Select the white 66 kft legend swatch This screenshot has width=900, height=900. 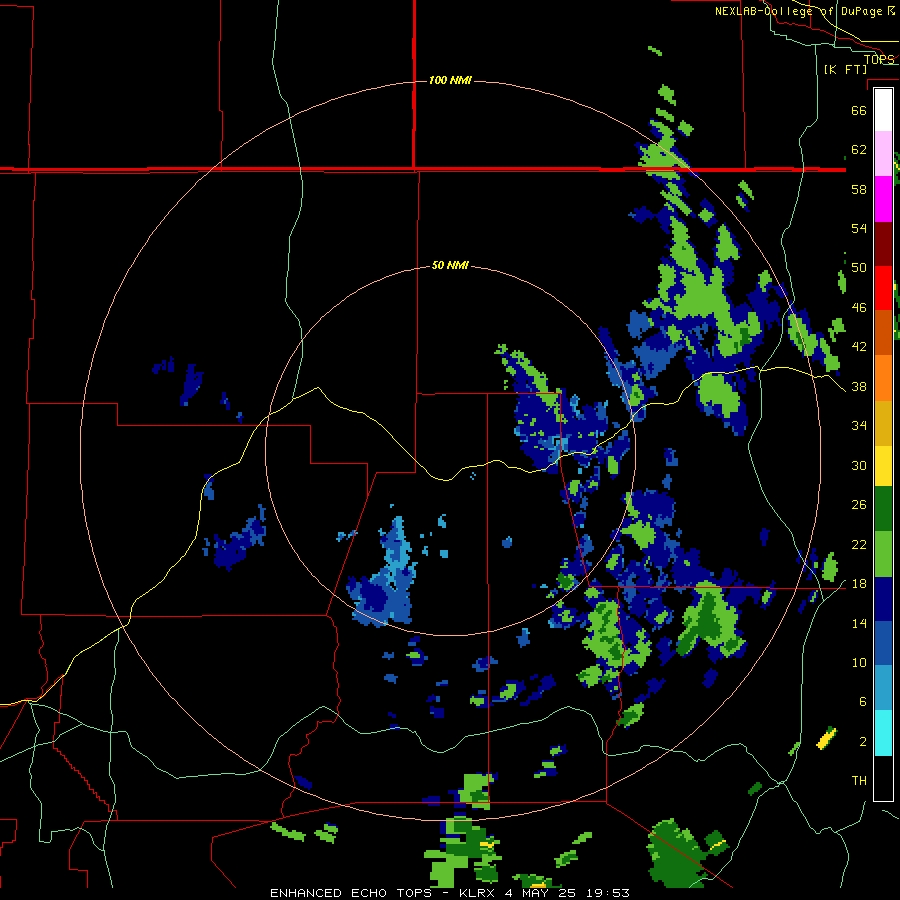click(883, 110)
